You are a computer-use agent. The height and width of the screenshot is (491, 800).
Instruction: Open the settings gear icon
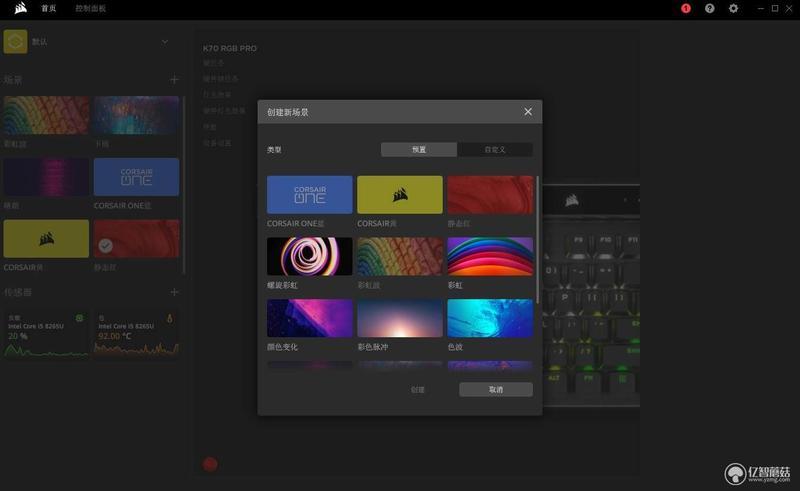coord(733,8)
